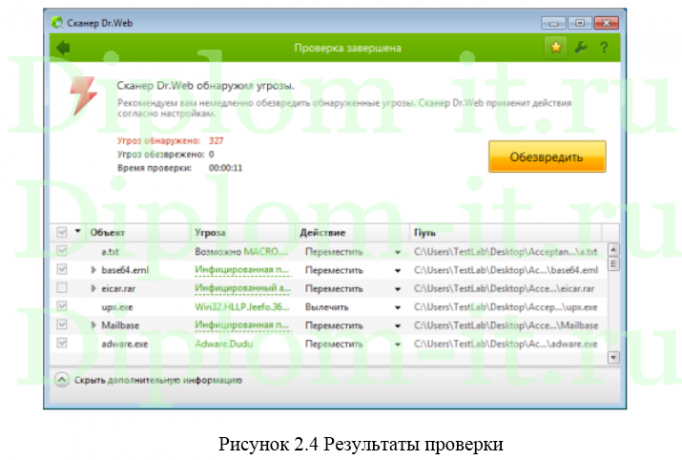682x460 pixels.
Task: Go back using the green arrow icon
Action: (x=64, y=47)
